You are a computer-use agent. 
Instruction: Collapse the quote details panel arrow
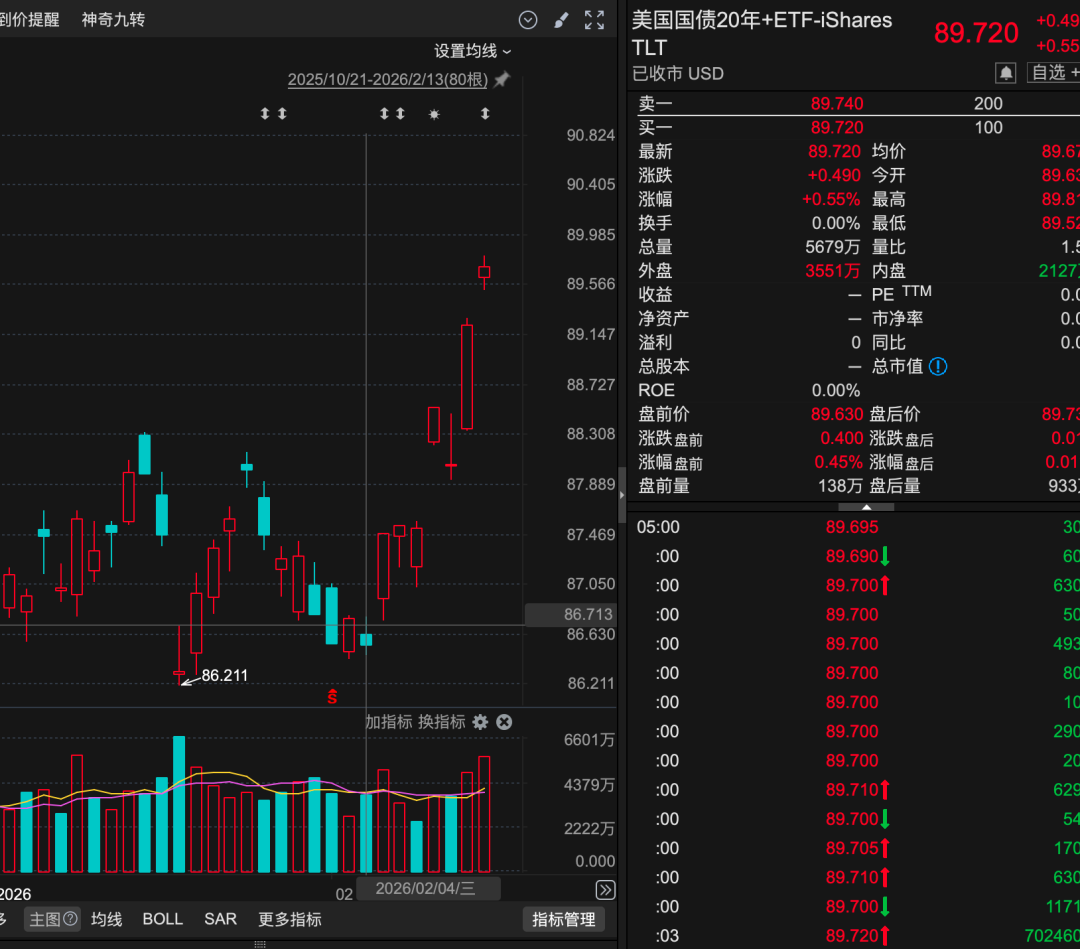866,507
